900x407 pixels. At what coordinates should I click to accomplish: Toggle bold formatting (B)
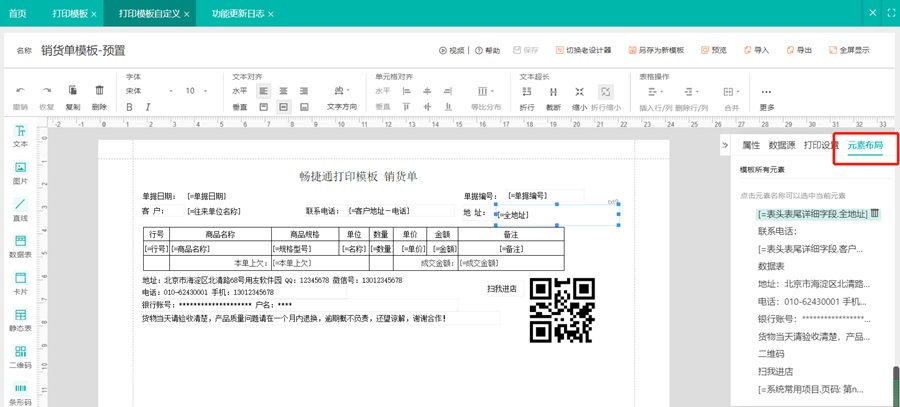point(129,107)
